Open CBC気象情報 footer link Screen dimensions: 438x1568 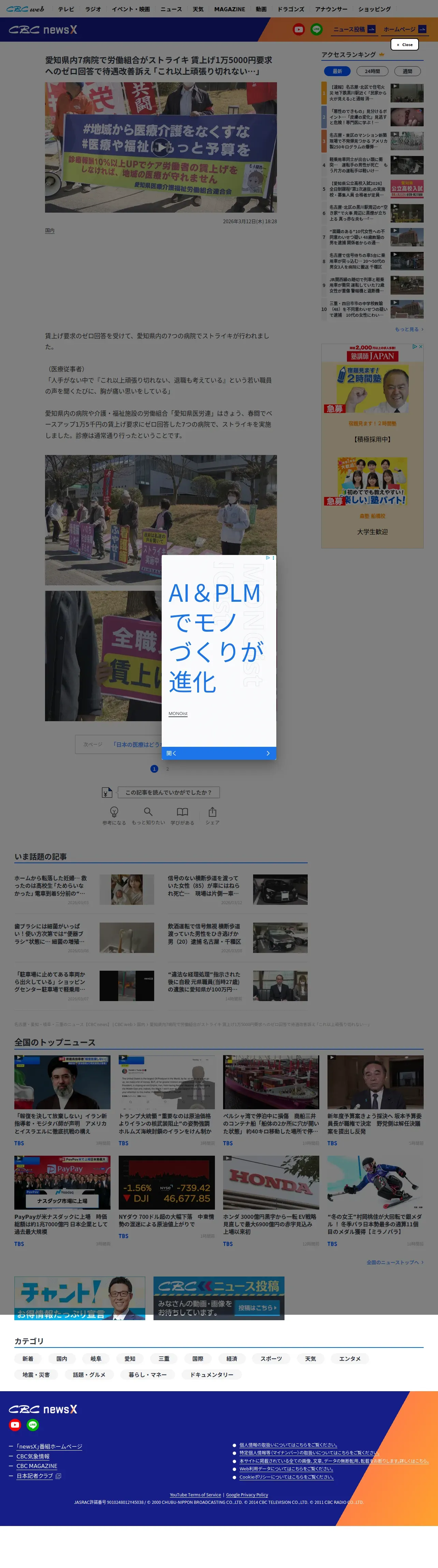[33, 1456]
